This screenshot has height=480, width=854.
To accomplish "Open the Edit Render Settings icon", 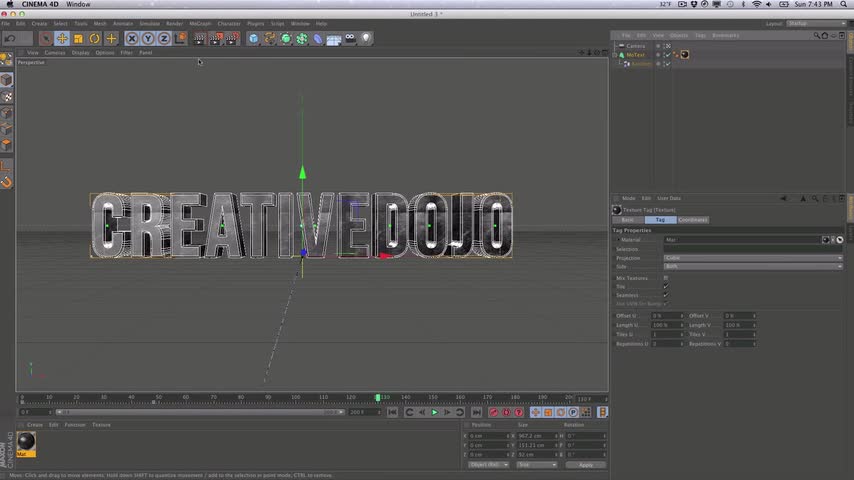I will coord(232,39).
